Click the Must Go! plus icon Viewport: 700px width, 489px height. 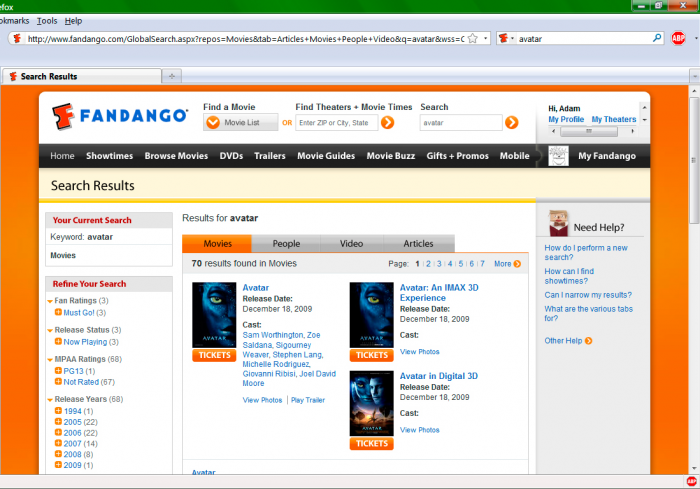[x=58, y=312]
